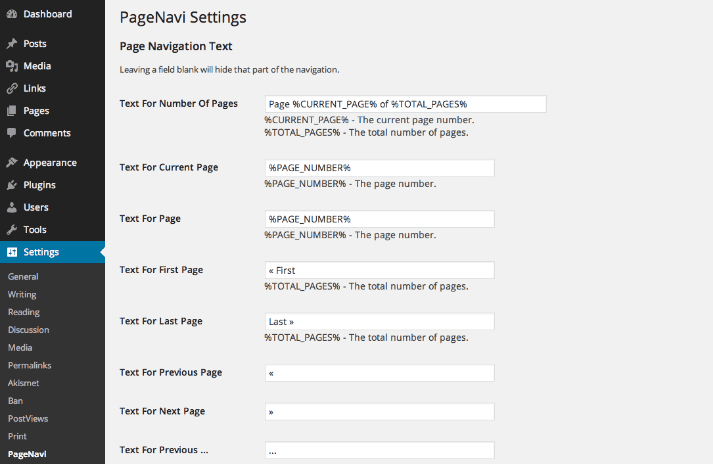Click the Text For Next Page input

[x=380, y=412]
